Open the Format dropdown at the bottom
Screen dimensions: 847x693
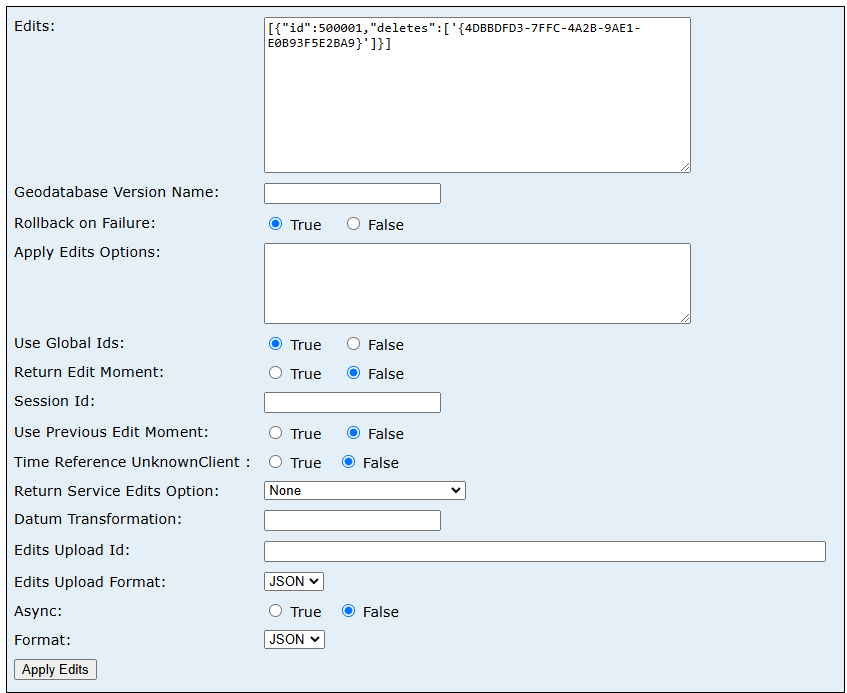293,639
